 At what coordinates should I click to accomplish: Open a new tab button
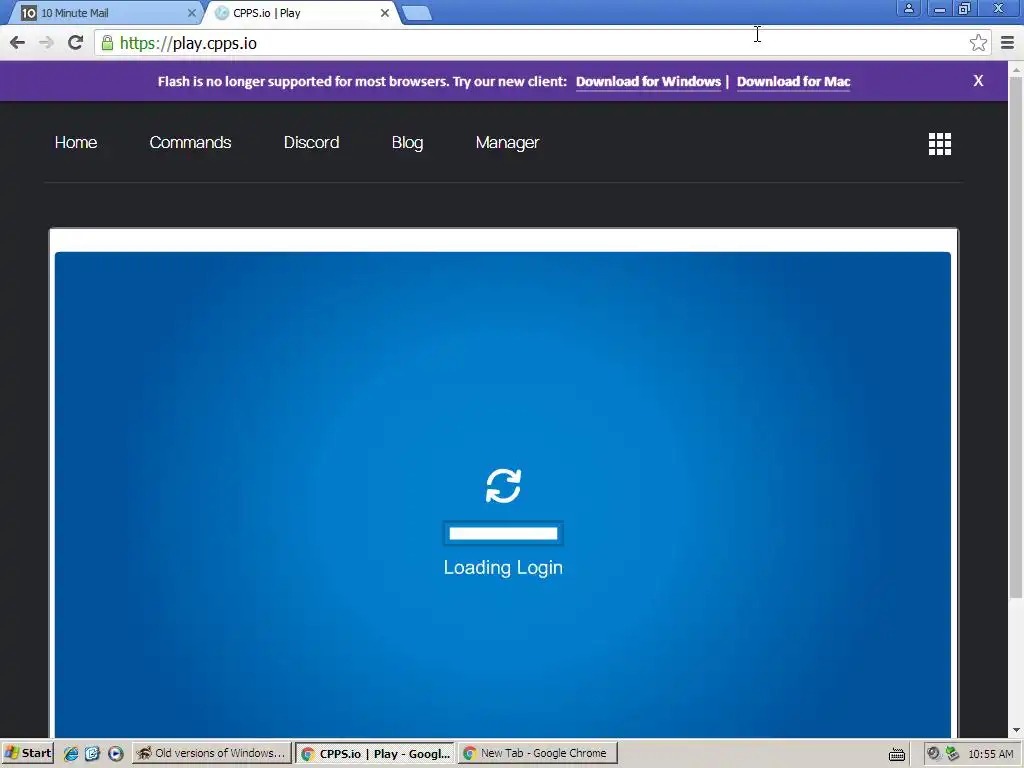pos(417,13)
